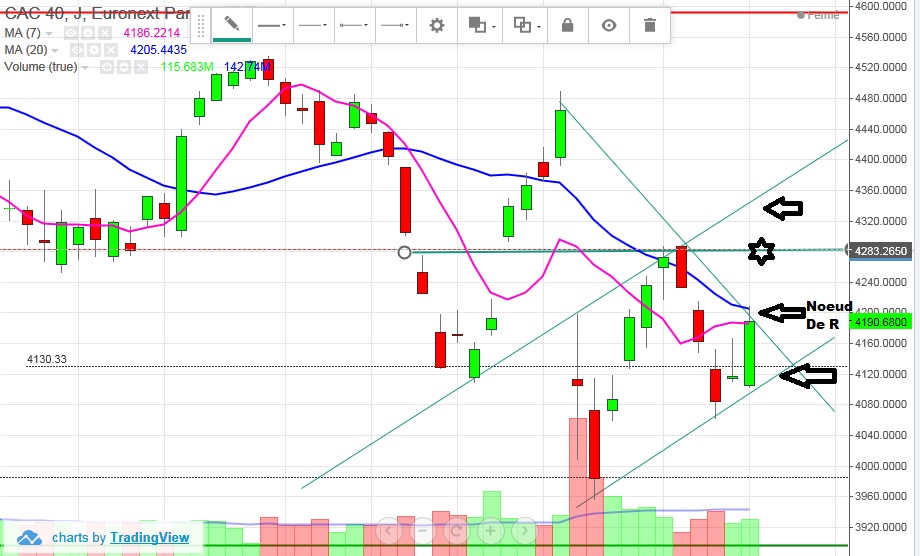Screen dimensions: 920x556
Task: Open MA (20) settings gear
Action: [94, 50]
